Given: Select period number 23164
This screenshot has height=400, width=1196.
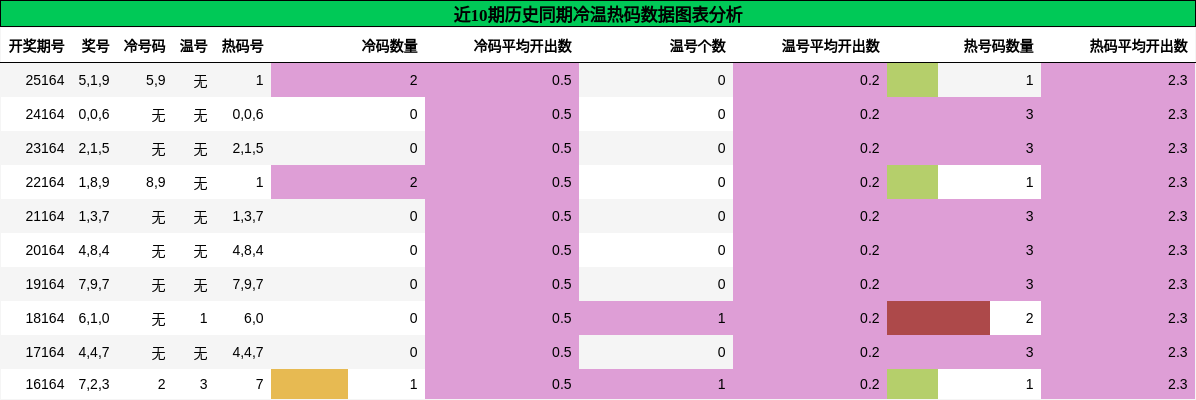Looking at the screenshot, I should coord(45,148).
